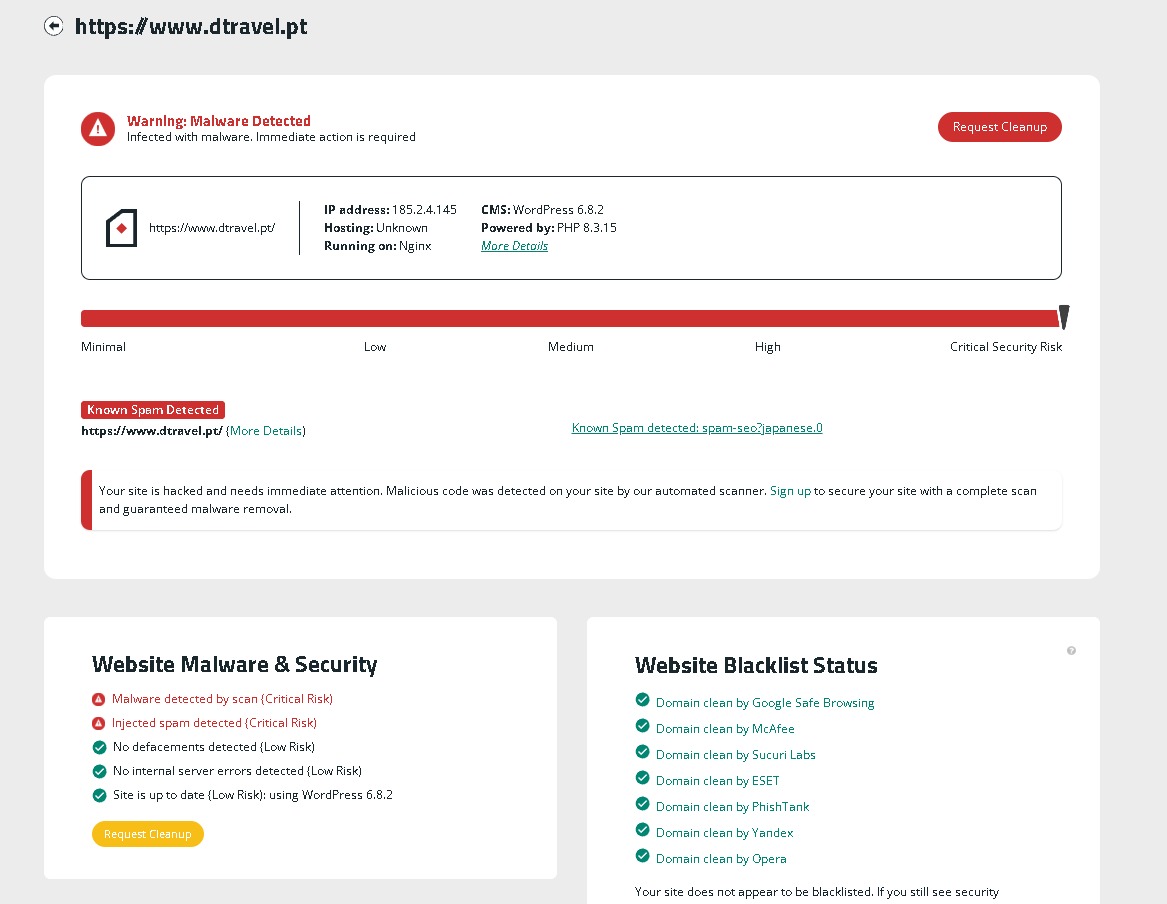Click the Warning: Malware Detected heading
Screen dimensions: 1167x904
pyautogui.click(x=219, y=121)
